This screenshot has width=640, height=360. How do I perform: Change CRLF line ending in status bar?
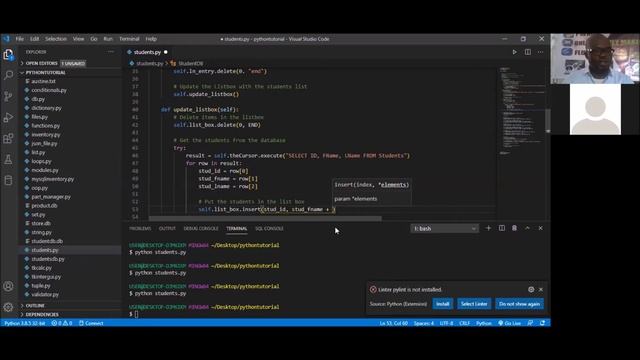(x=464, y=323)
